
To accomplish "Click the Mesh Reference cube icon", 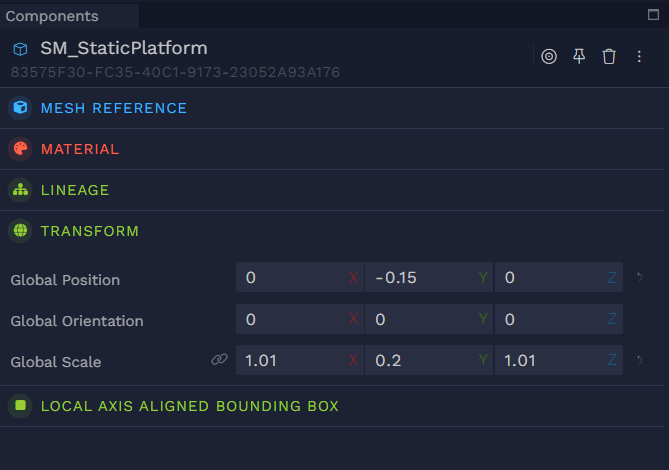I will [20, 108].
